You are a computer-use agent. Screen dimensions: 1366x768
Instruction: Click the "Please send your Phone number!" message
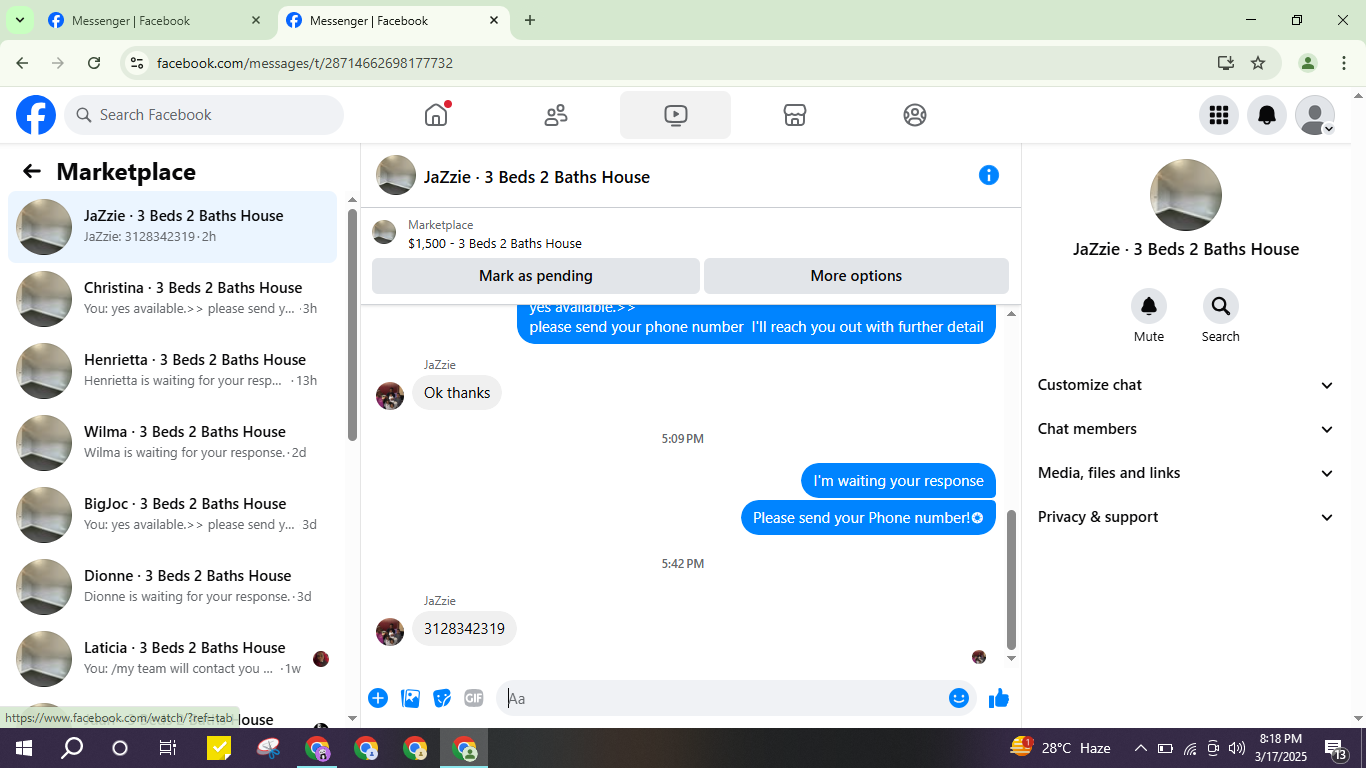[x=868, y=518]
